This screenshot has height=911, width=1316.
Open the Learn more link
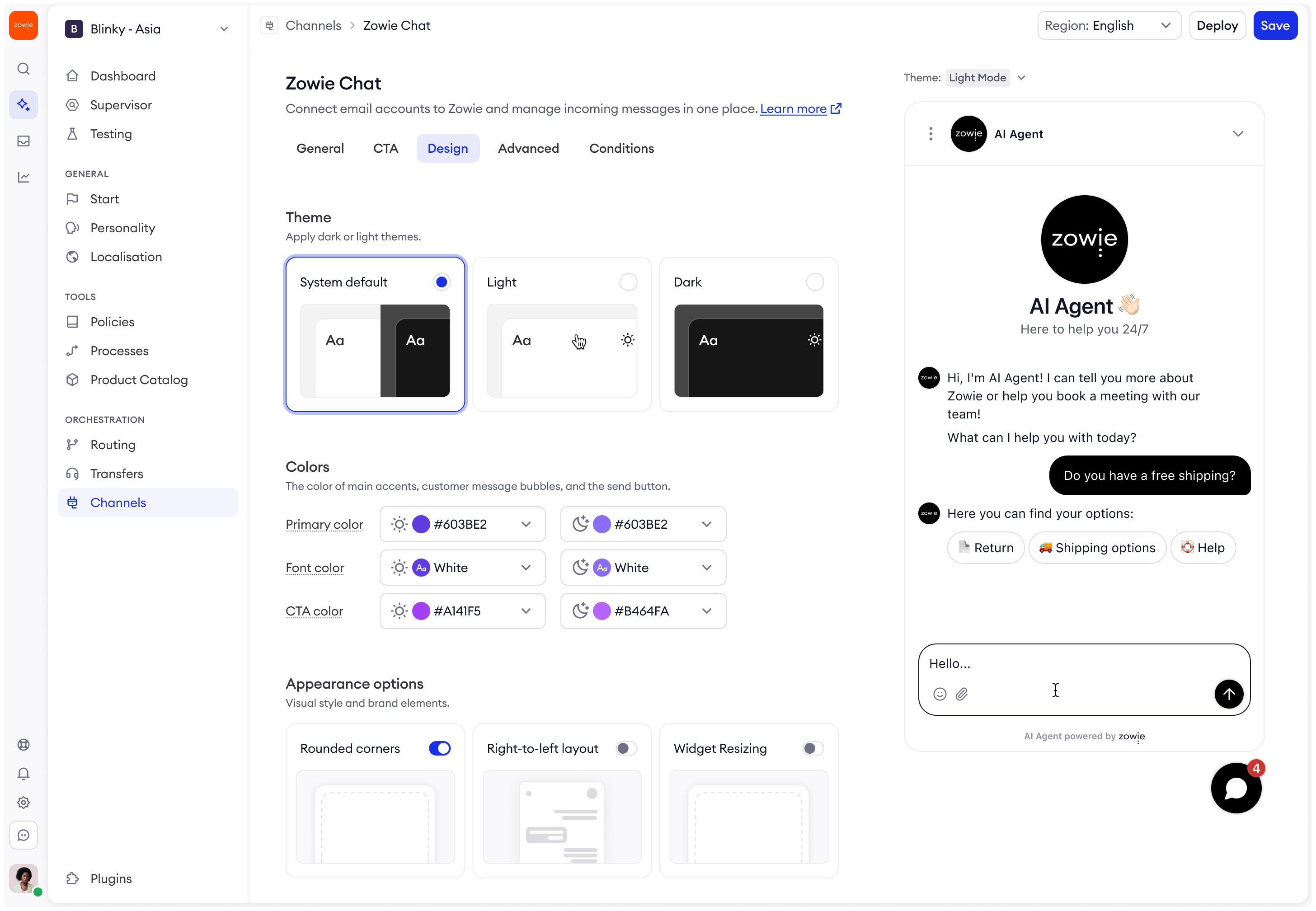[800, 108]
